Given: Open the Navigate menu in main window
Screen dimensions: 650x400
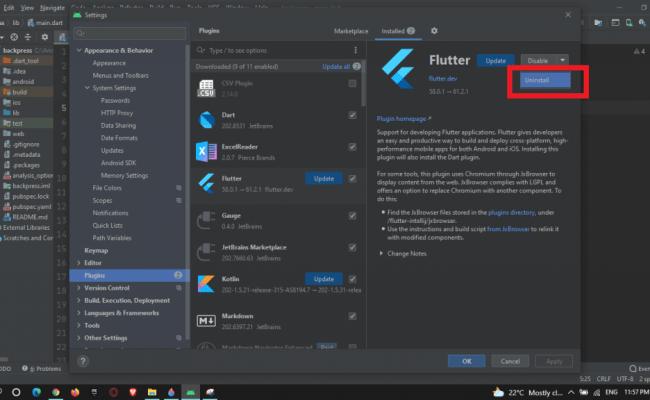Looking at the screenshot, I should click(x=52, y=7).
